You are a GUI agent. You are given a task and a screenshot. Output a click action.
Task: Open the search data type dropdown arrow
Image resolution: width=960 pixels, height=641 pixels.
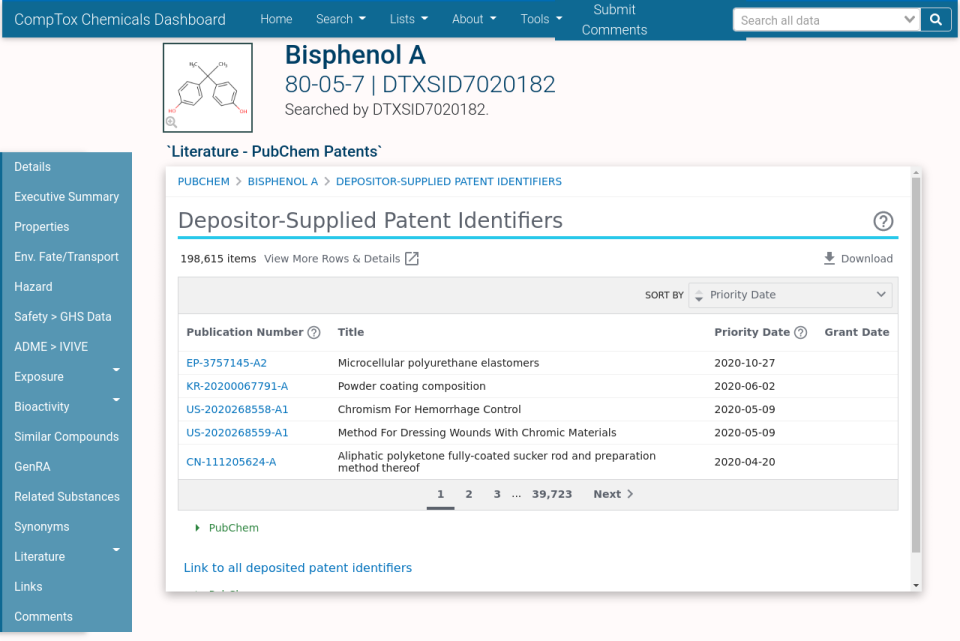point(909,20)
